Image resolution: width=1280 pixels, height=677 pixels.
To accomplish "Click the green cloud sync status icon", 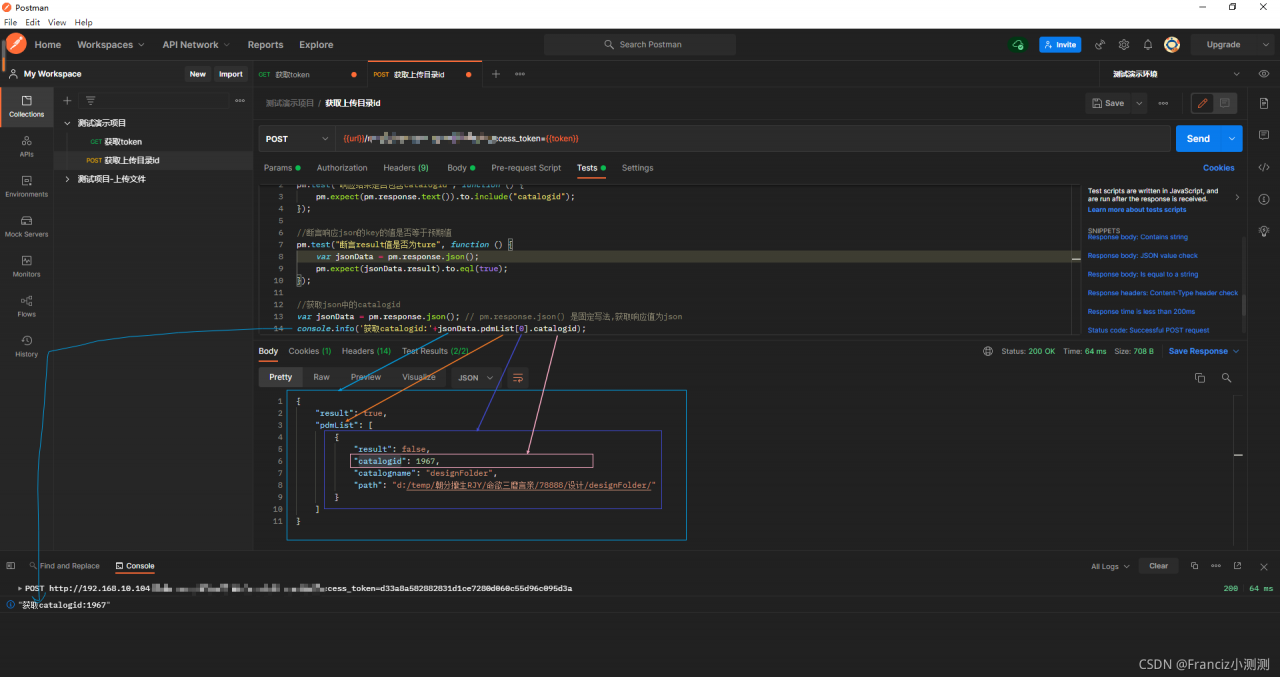I will click(x=1018, y=44).
